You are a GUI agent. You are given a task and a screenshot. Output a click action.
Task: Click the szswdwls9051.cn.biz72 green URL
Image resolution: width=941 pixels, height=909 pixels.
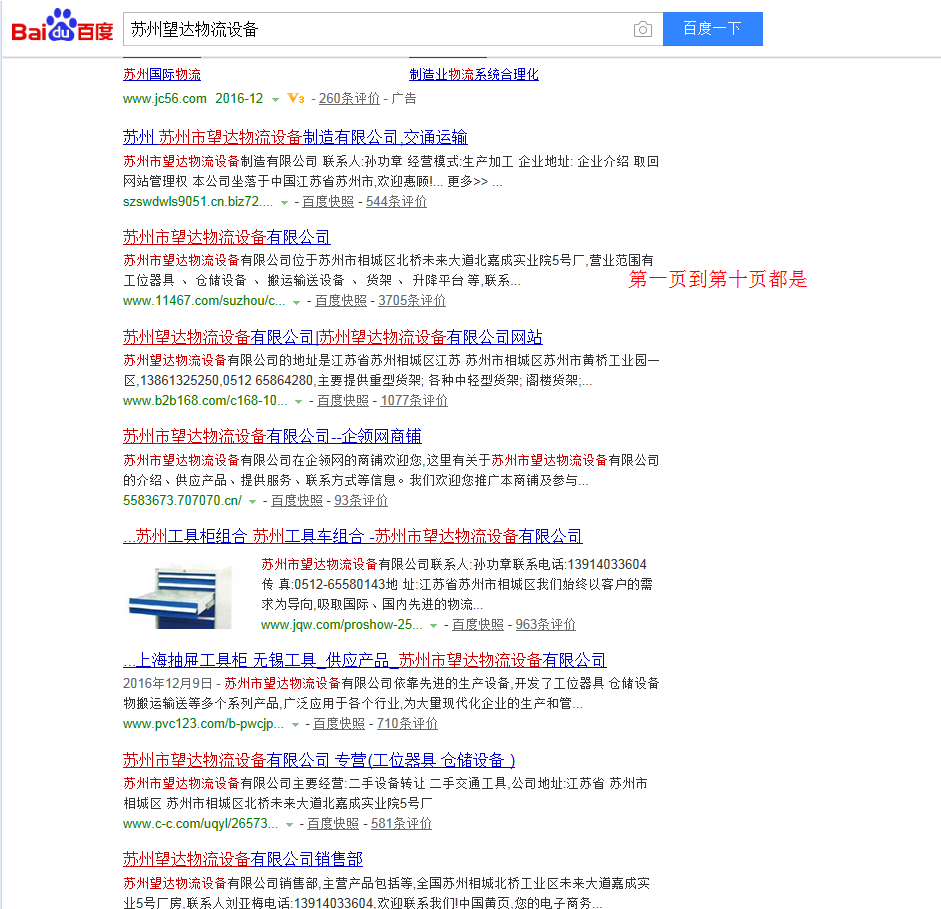pos(198,202)
